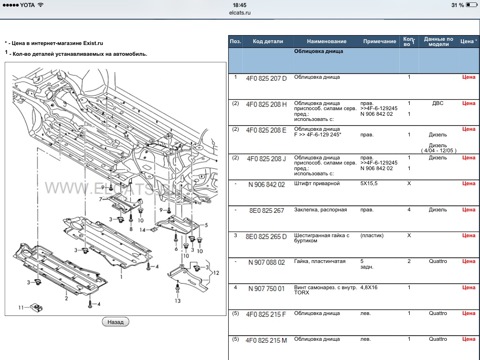Open Цена link for 8E0 825 267 rivet

coord(468,210)
